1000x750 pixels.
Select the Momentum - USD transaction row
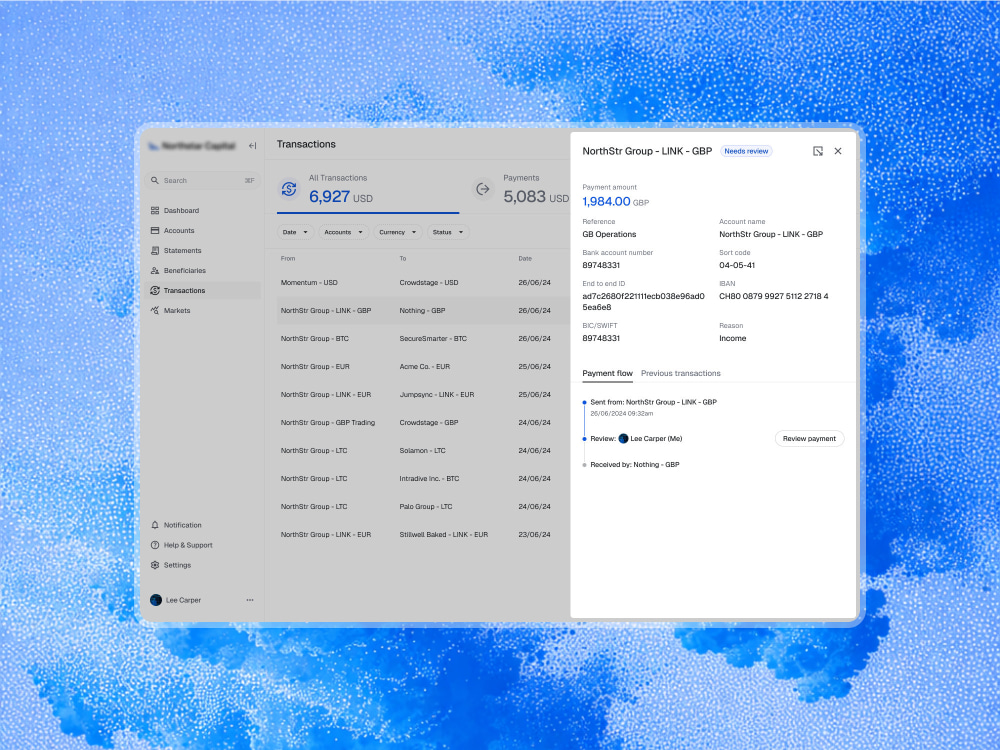423,283
